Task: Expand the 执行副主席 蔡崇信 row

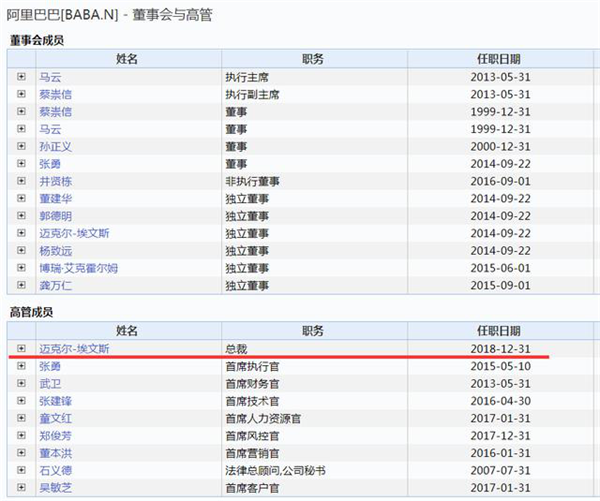Action: point(21,94)
